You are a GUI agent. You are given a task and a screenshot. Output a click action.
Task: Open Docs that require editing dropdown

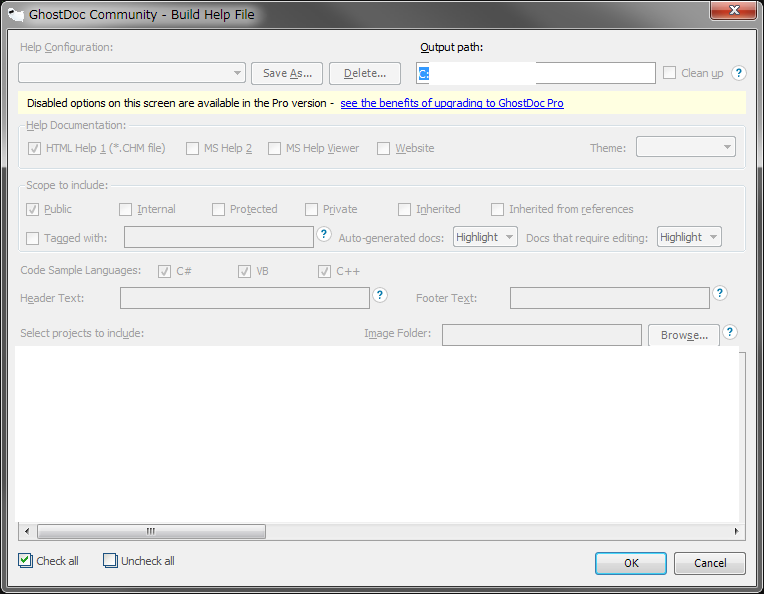[689, 237]
